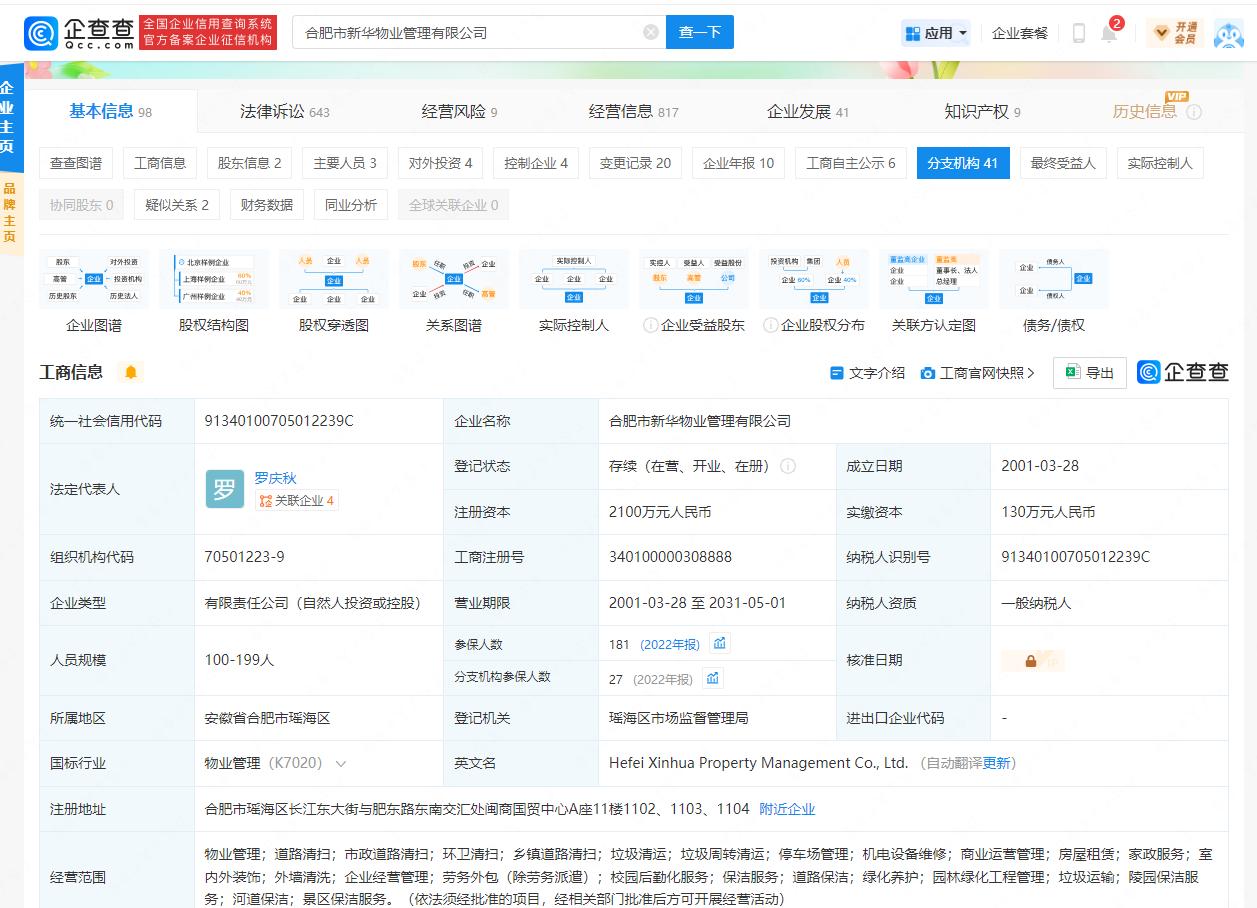Switch to the 经营信息 tab
Screen dimensions: 1257x908
click(x=634, y=112)
